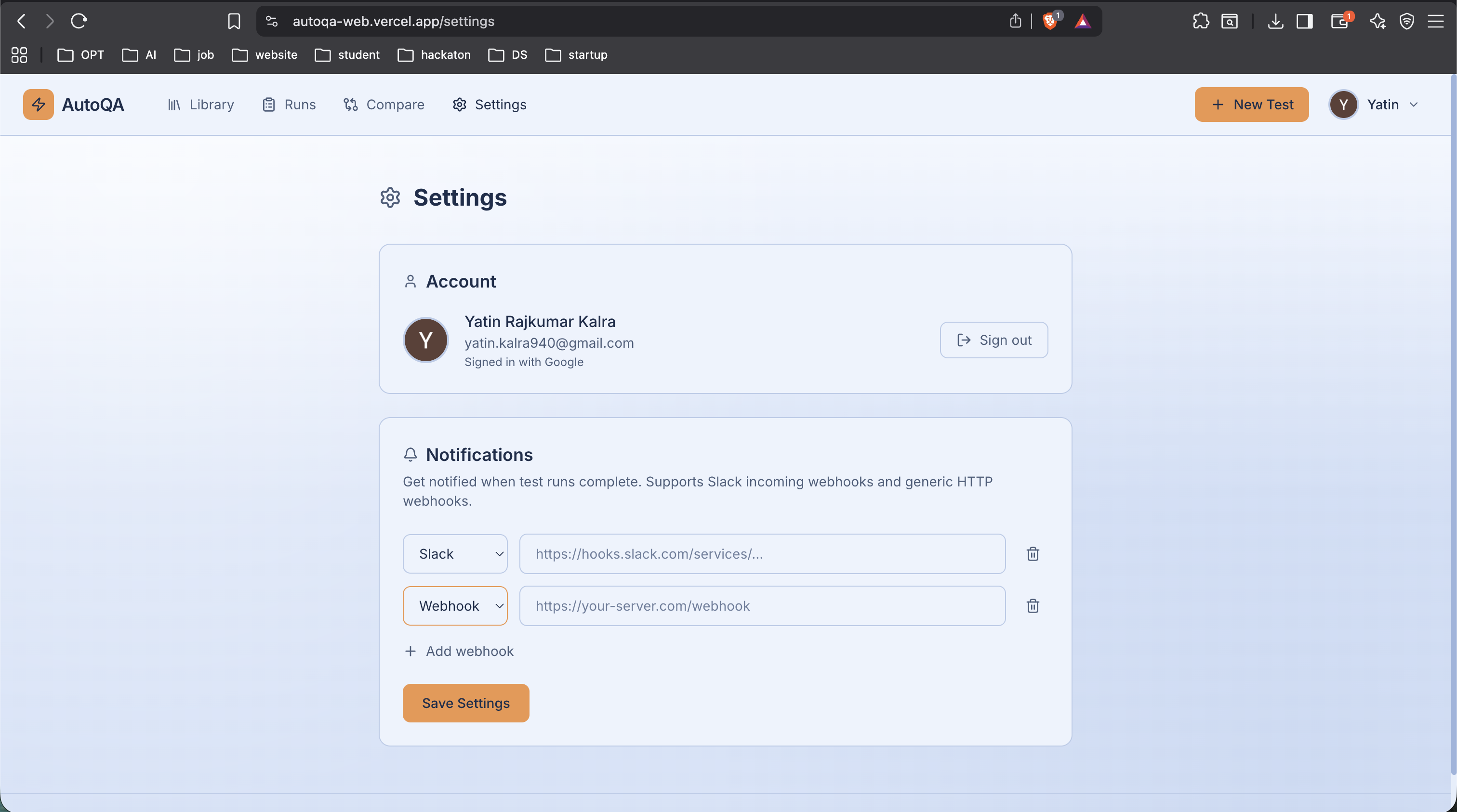
Task: Go to the Library tab
Action: pyautogui.click(x=201, y=105)
